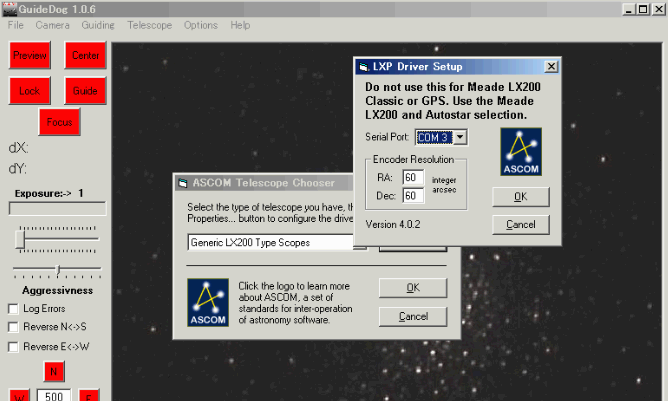Viewport: 668px width, 401px height.
Task: Click the ASCOM logo in Telescope Chooser
Action: (x=208, y=303)
